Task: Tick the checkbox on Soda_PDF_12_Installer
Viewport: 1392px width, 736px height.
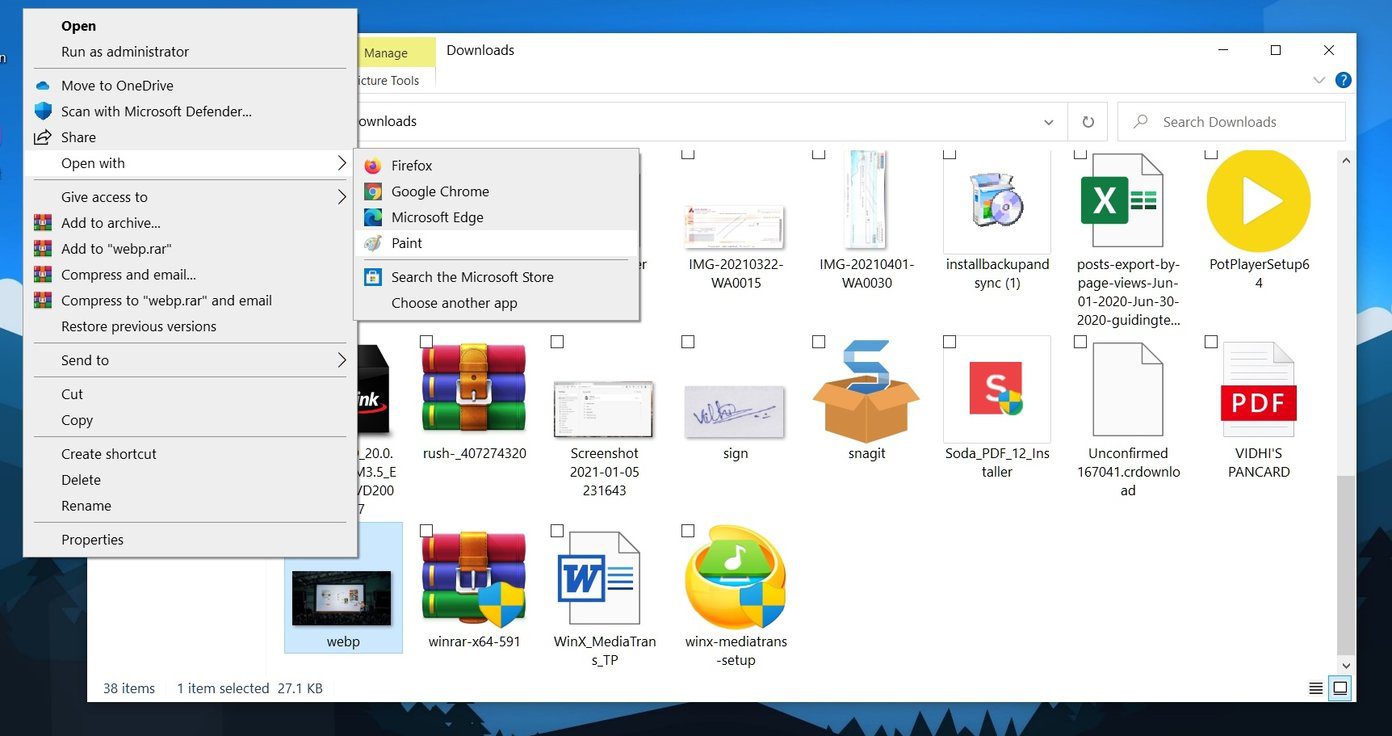Action: (949, 342)
